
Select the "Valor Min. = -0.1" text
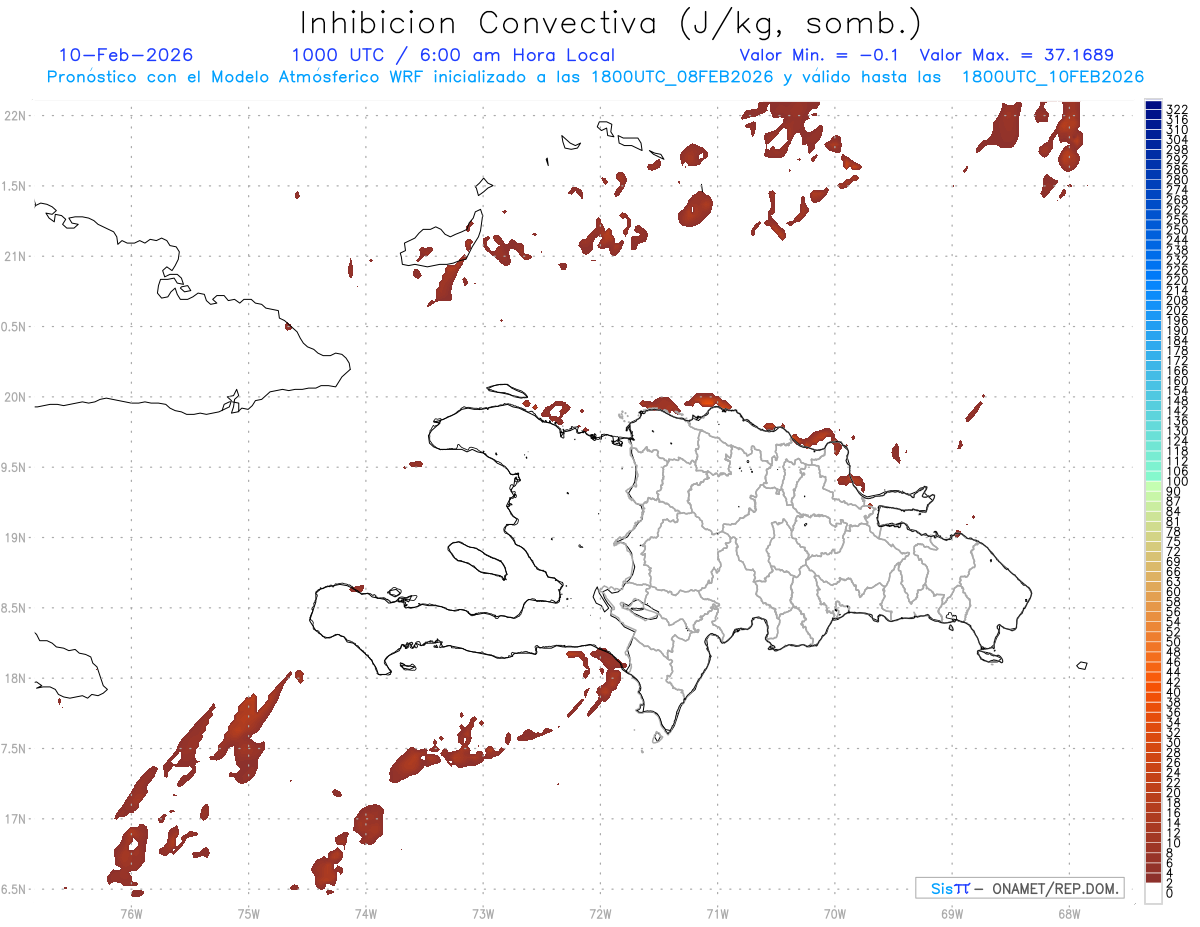tap(821, 55)
